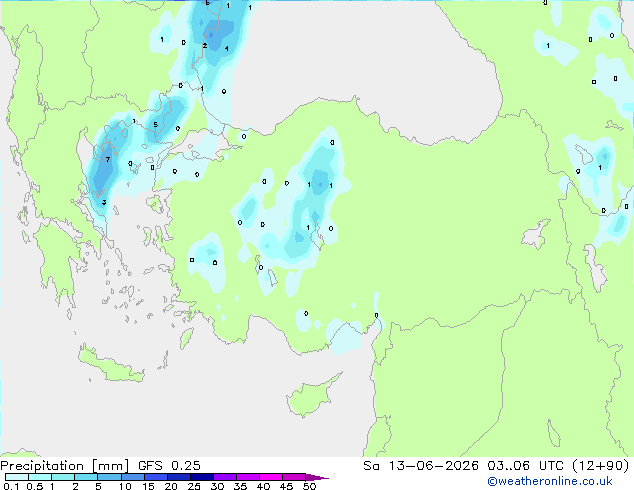Viewport: 634px width, 490px height.
Task: Click the precipitation value '3' on the map
Action: tap(104, 202)
